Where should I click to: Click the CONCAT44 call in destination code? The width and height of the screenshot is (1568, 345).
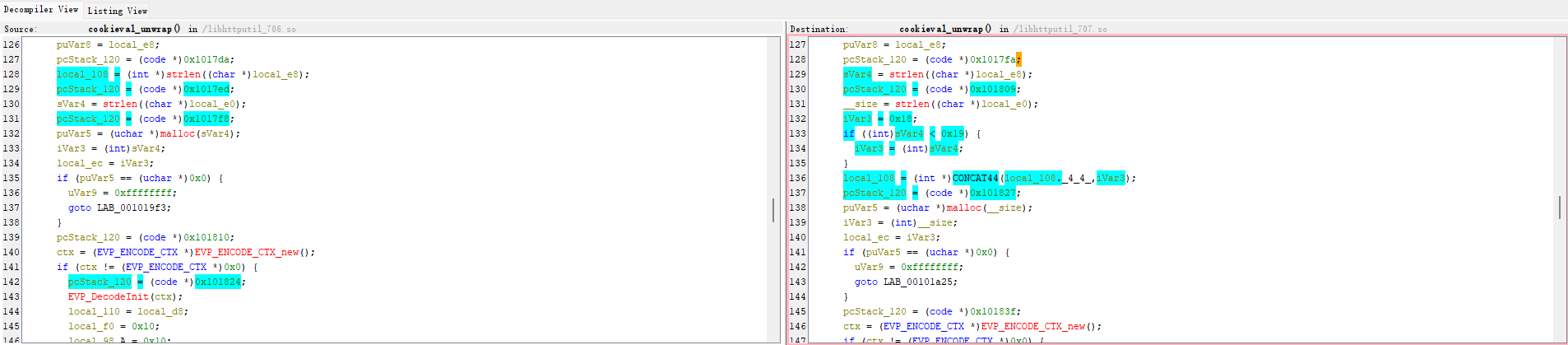click(x=975, y=178)
